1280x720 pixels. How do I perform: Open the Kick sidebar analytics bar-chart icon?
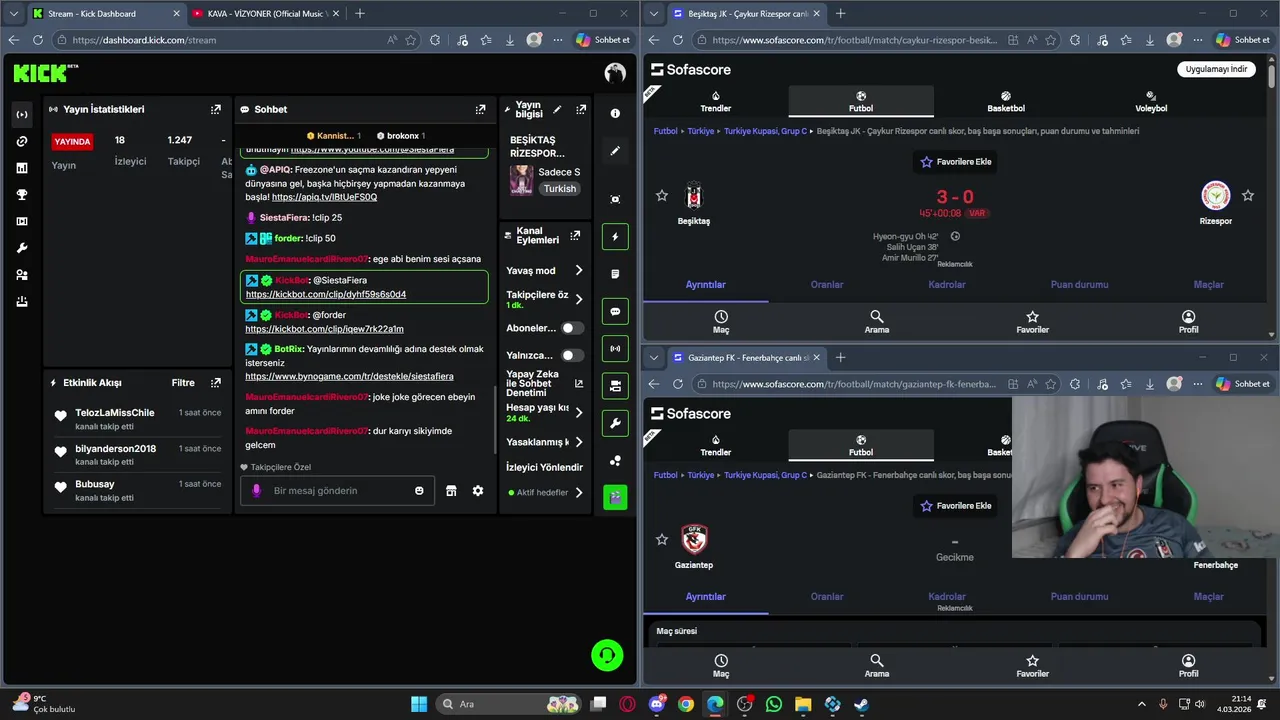pyautogui.click(x=22, y=168)
